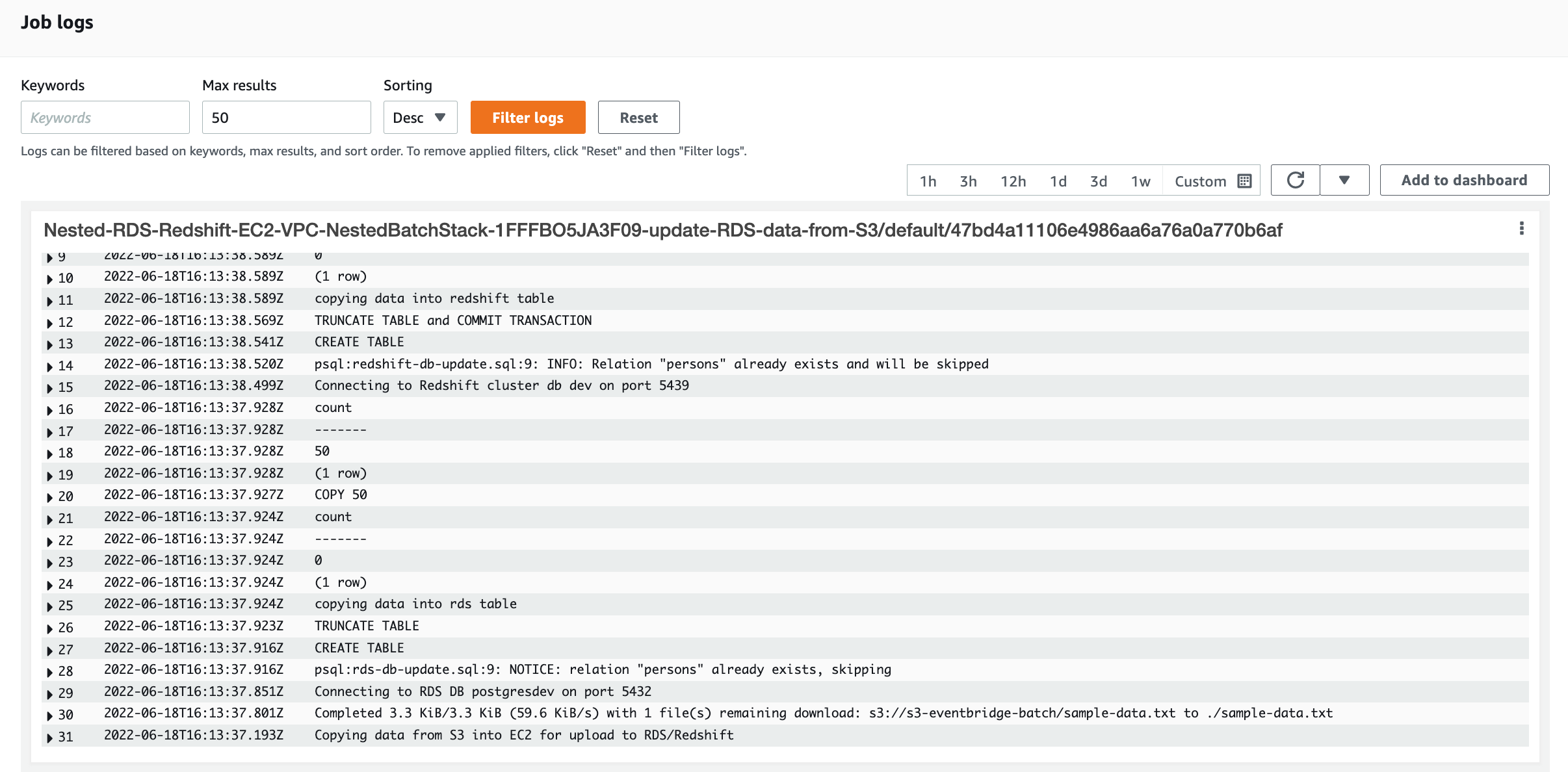Select the 1w time range

pyautogui.click(x=1140, y=181)
